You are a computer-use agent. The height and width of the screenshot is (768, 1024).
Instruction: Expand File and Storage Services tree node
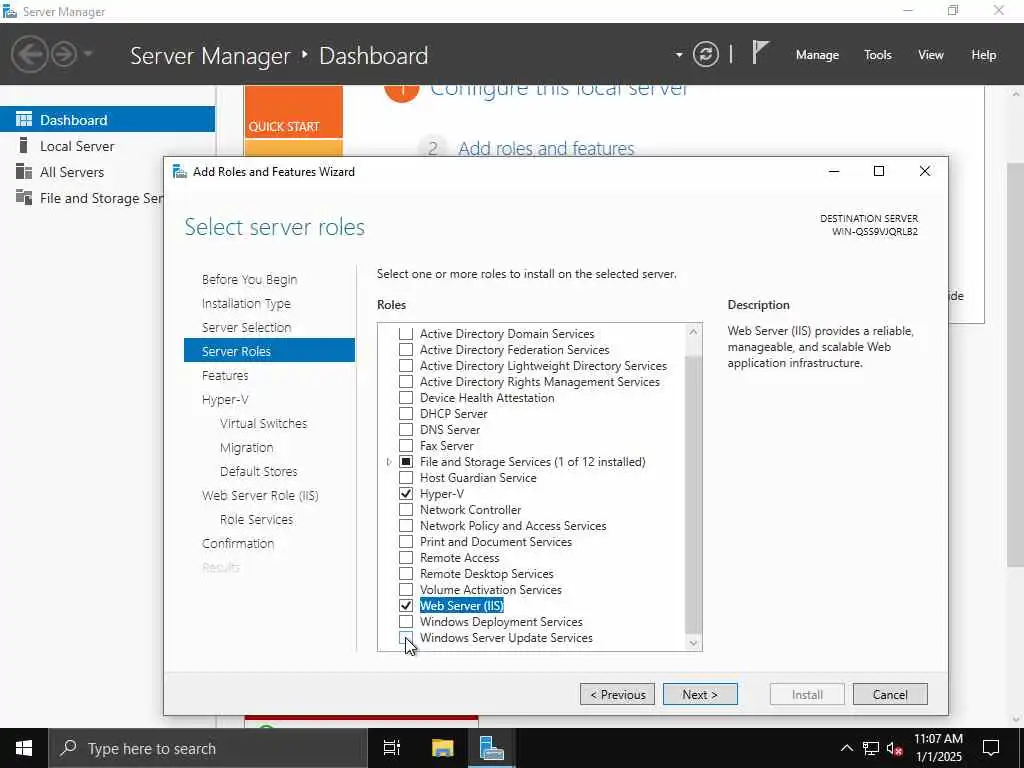tap(389, 462)
